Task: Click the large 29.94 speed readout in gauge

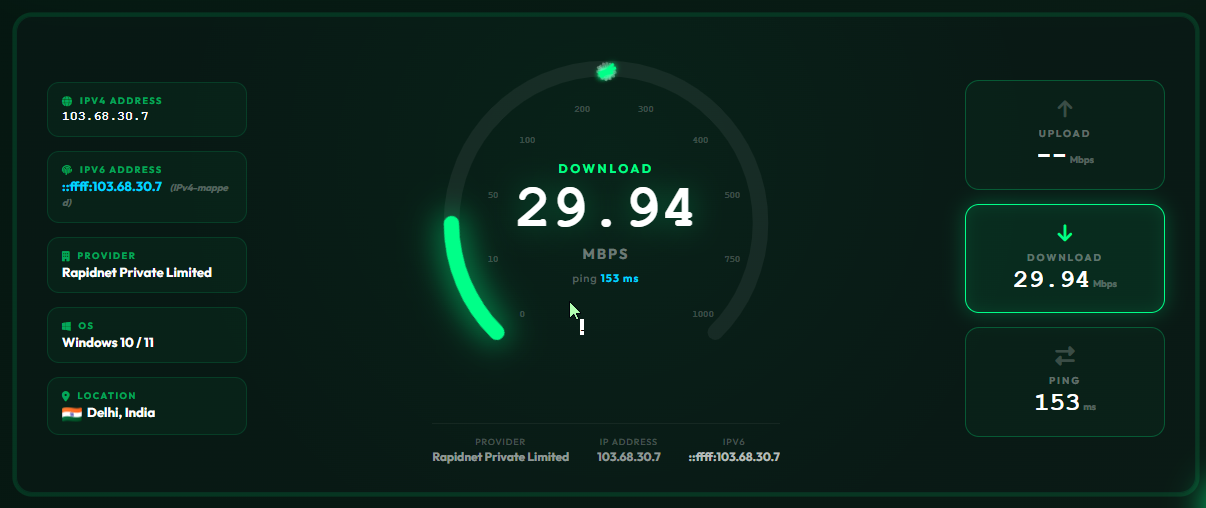Action: coord(605,208)
